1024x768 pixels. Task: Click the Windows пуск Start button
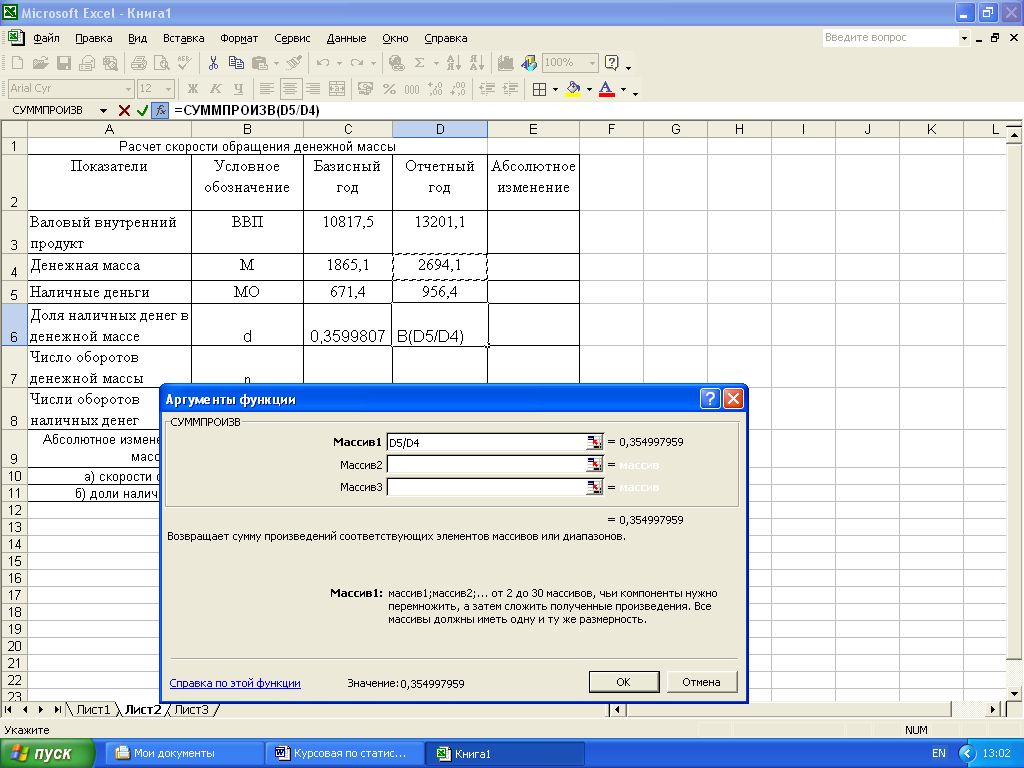48,754
